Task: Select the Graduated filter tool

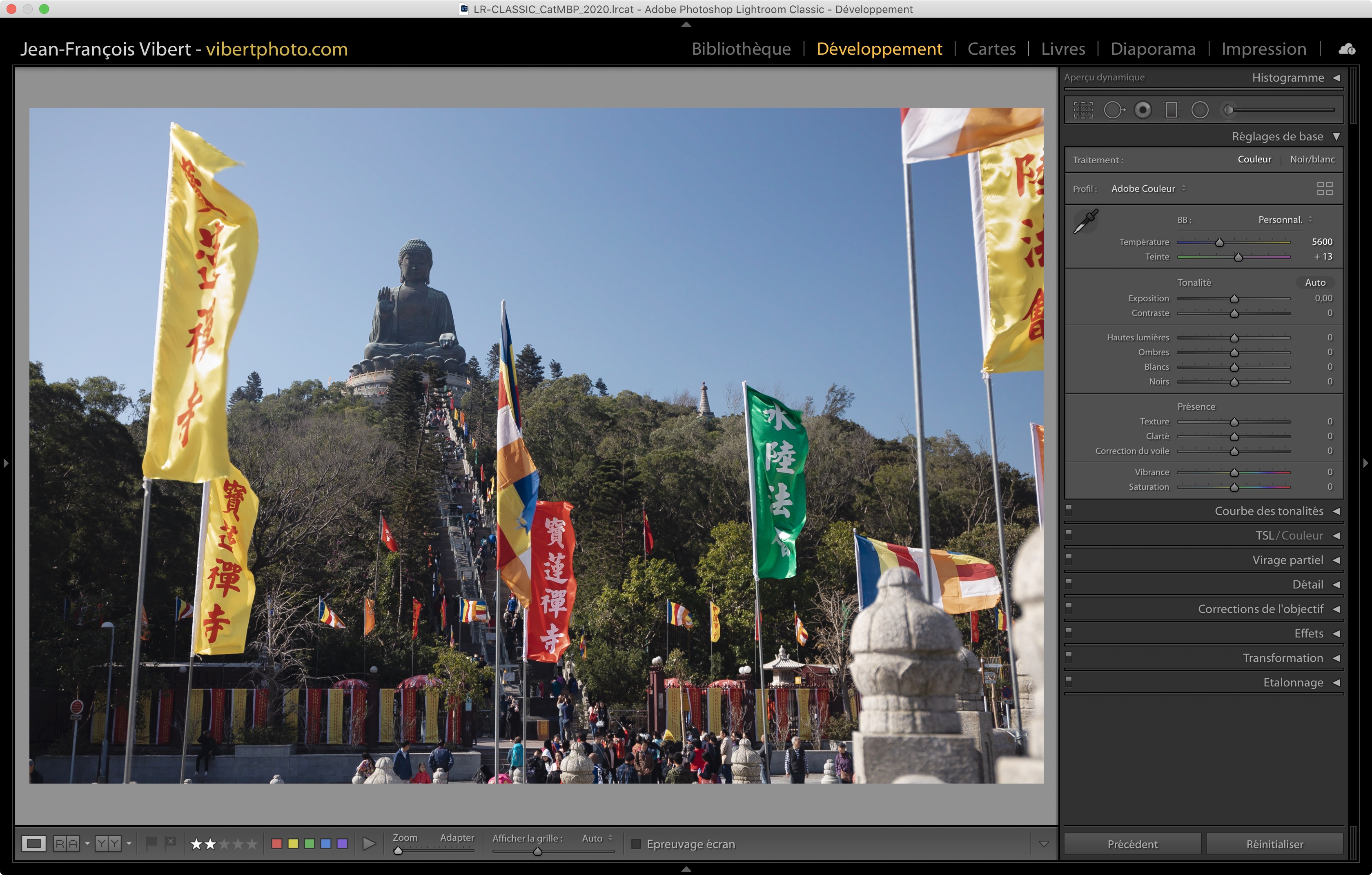Action: [1171, 110]
